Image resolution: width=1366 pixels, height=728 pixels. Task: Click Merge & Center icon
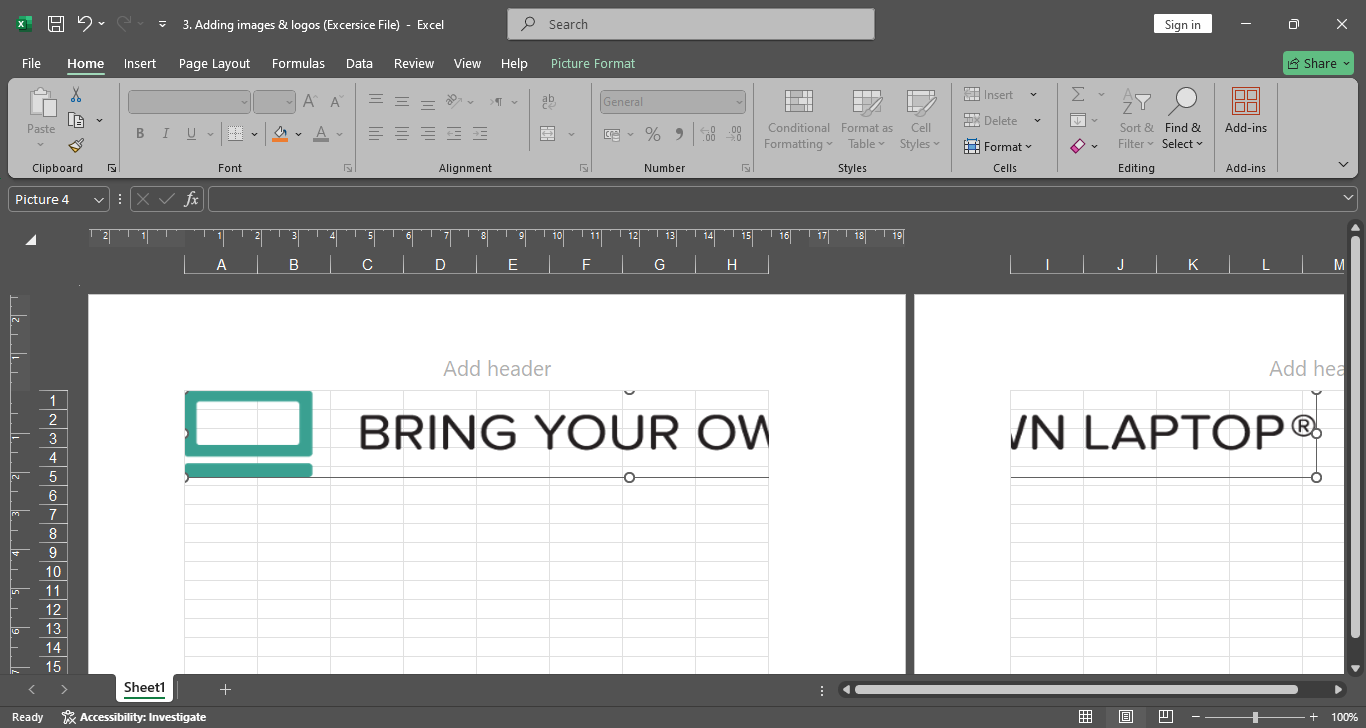548,133
